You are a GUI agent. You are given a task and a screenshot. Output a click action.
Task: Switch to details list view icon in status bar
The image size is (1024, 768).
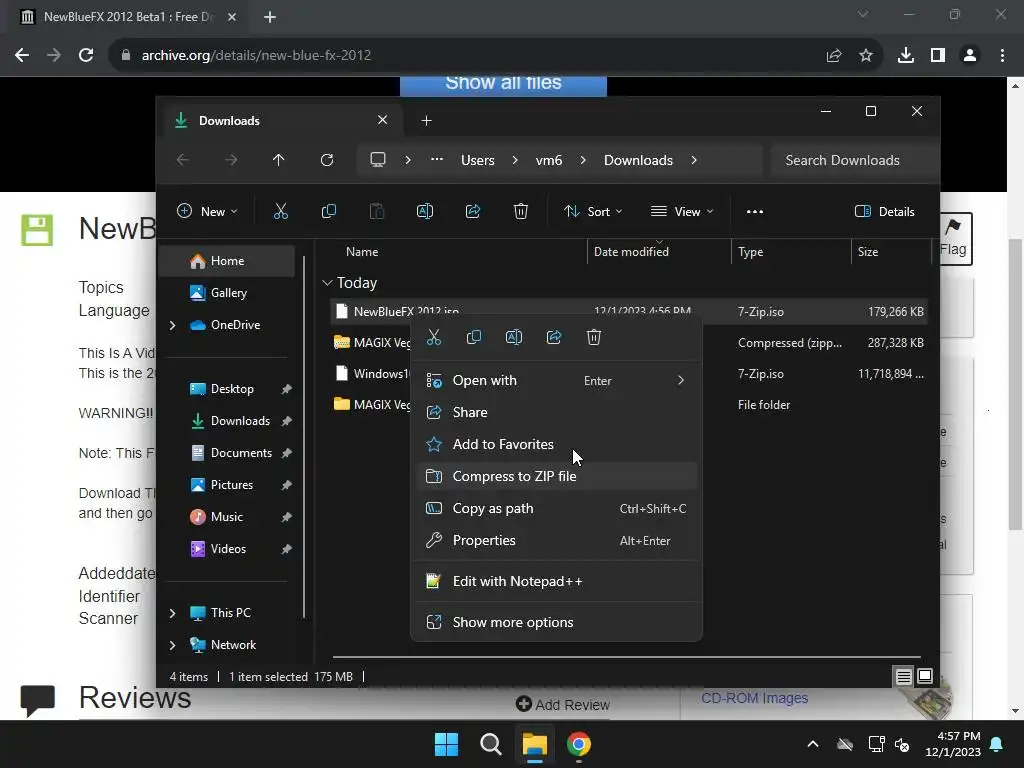pos(903,677)
